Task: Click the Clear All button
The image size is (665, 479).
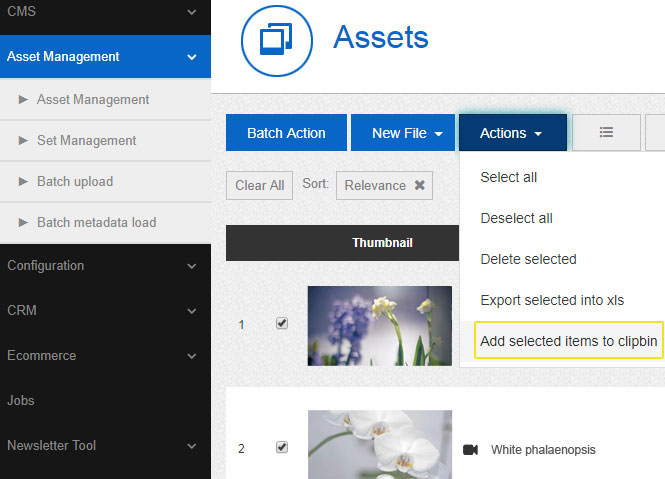Action: point(260,185)
